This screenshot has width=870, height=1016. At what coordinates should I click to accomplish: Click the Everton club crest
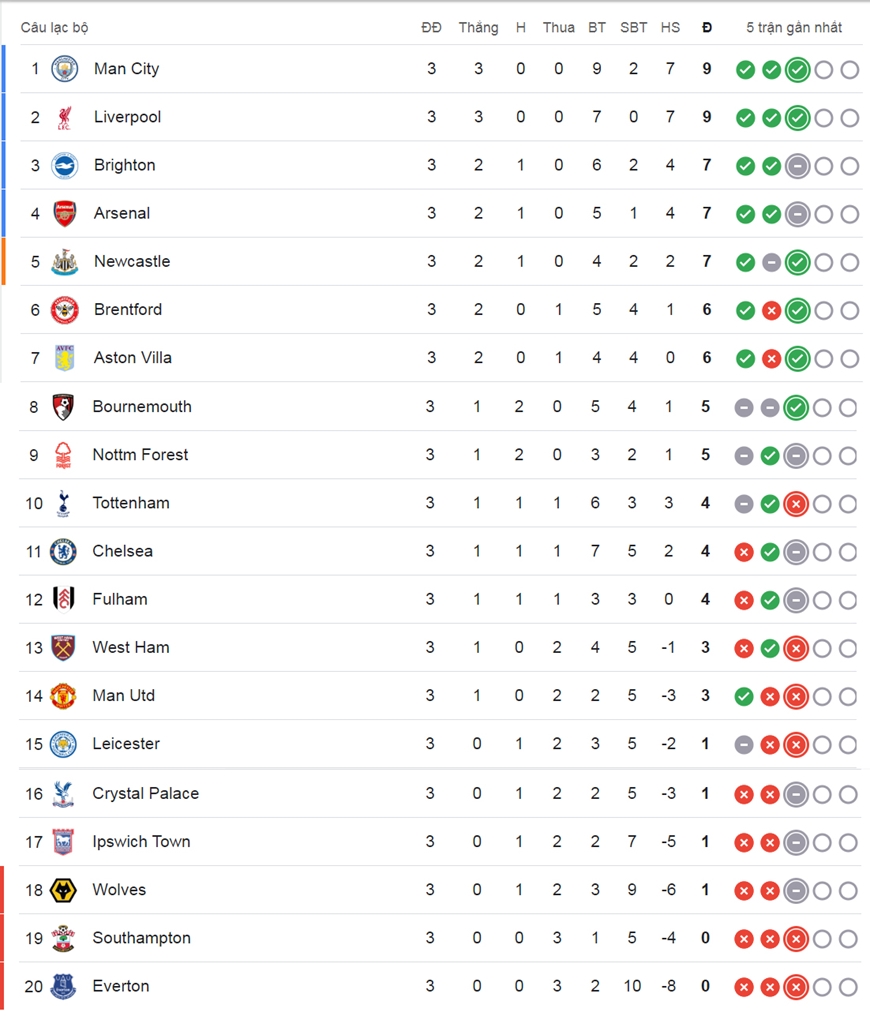coord(63,986)
